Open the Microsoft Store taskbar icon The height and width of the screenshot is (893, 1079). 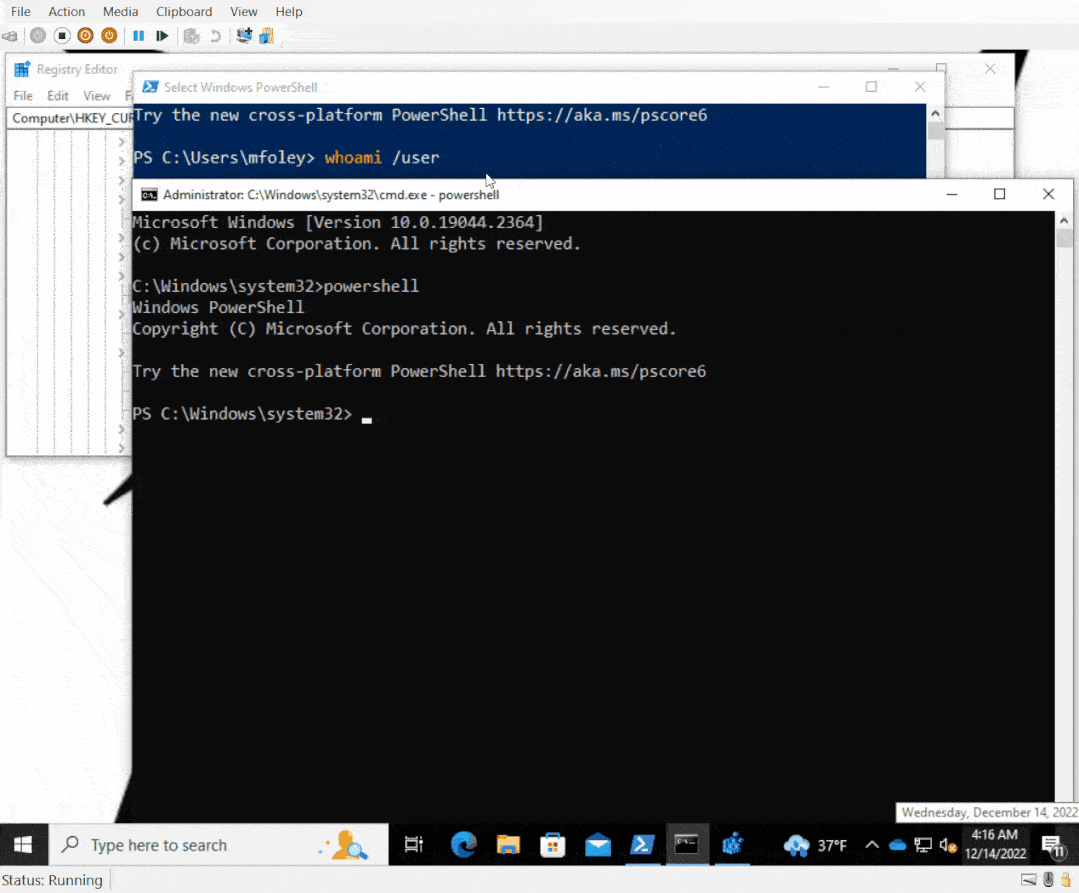click(x=553, y=845)
